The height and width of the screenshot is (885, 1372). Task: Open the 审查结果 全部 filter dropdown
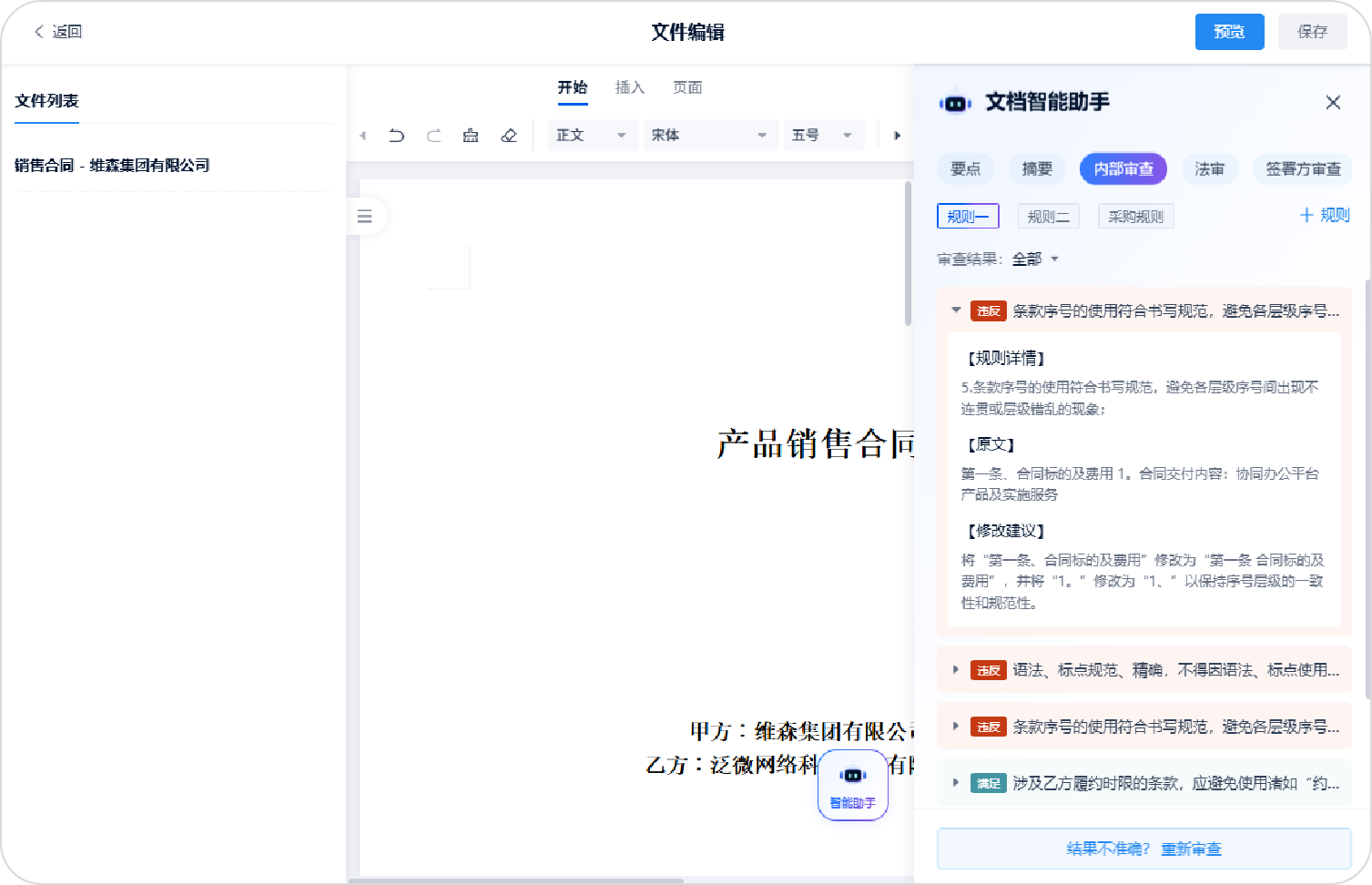1035,259
